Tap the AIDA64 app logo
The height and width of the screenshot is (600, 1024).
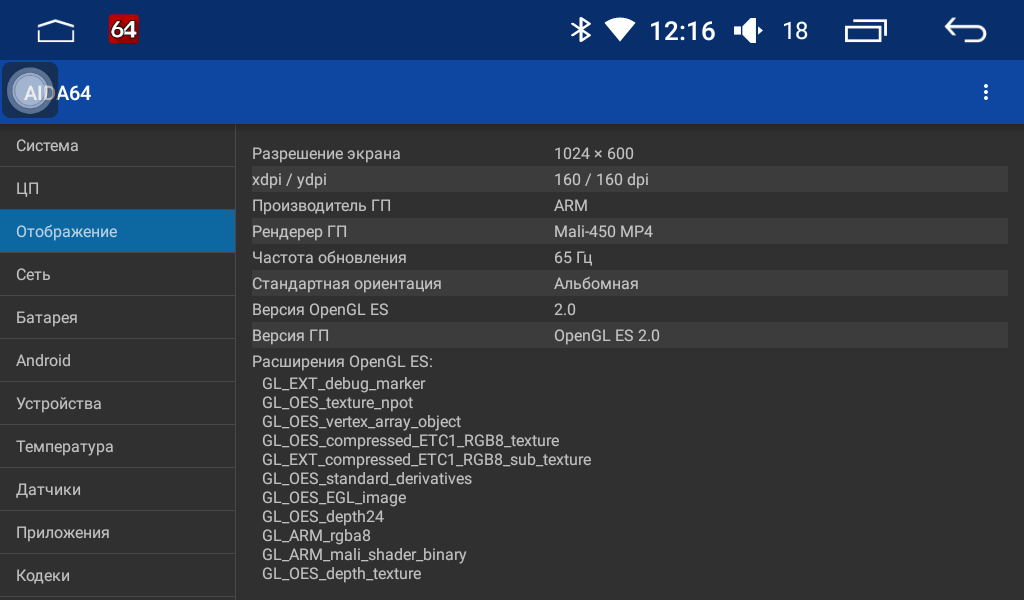[x=31, y=91]
